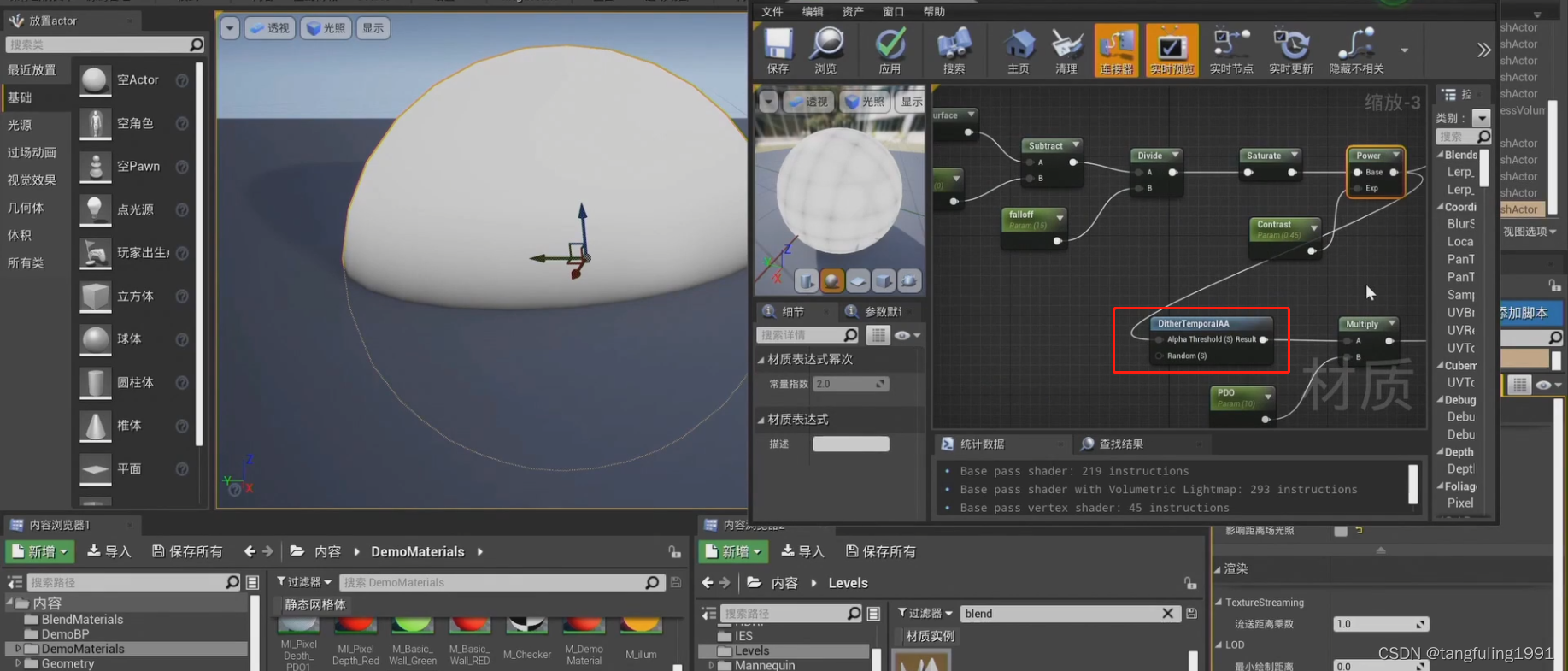
Task: Click the custom mesh preview icon
Action: coord(909,280)
